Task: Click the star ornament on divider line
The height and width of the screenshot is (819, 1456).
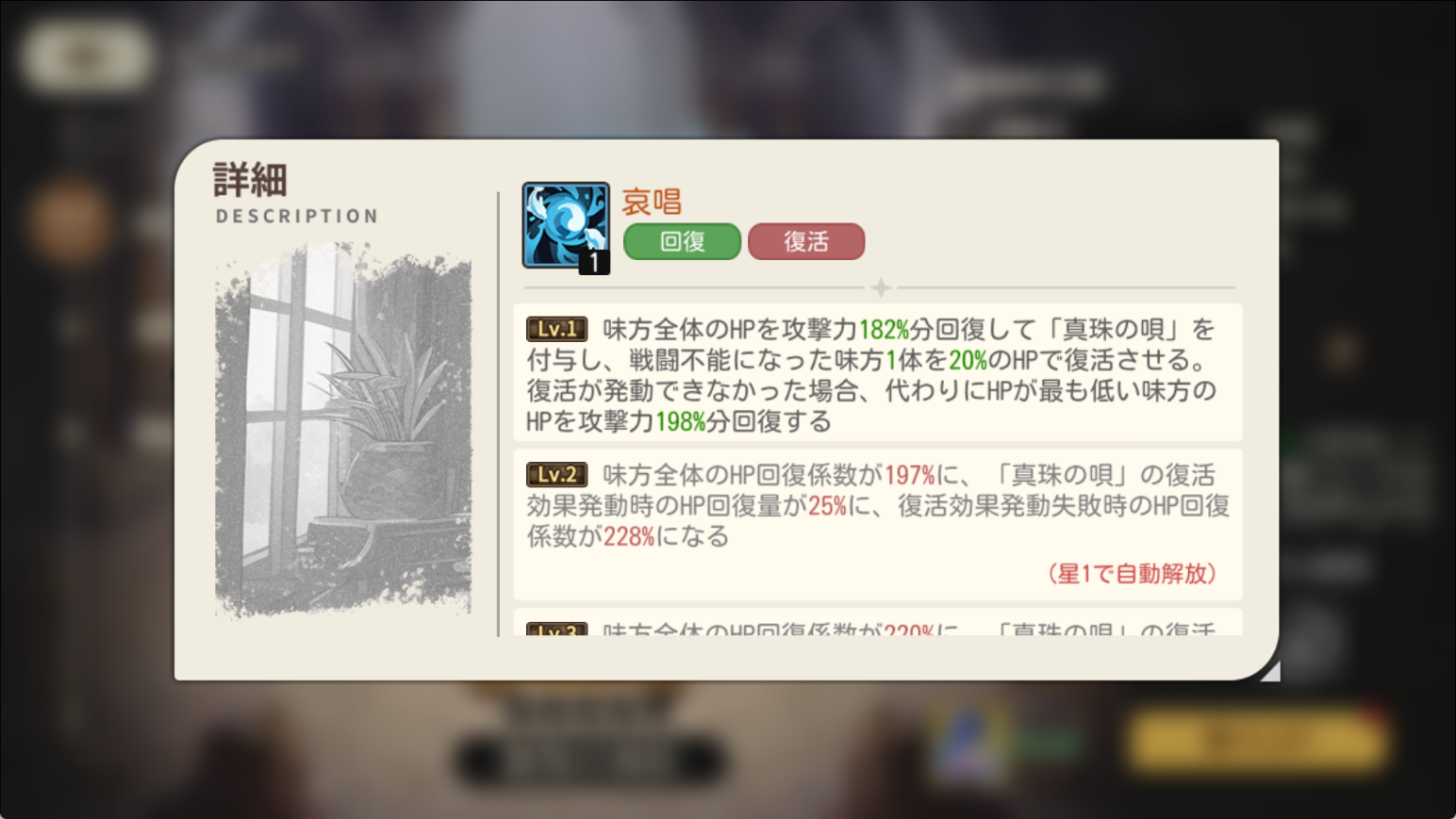Action: click(x=881, y=287)
